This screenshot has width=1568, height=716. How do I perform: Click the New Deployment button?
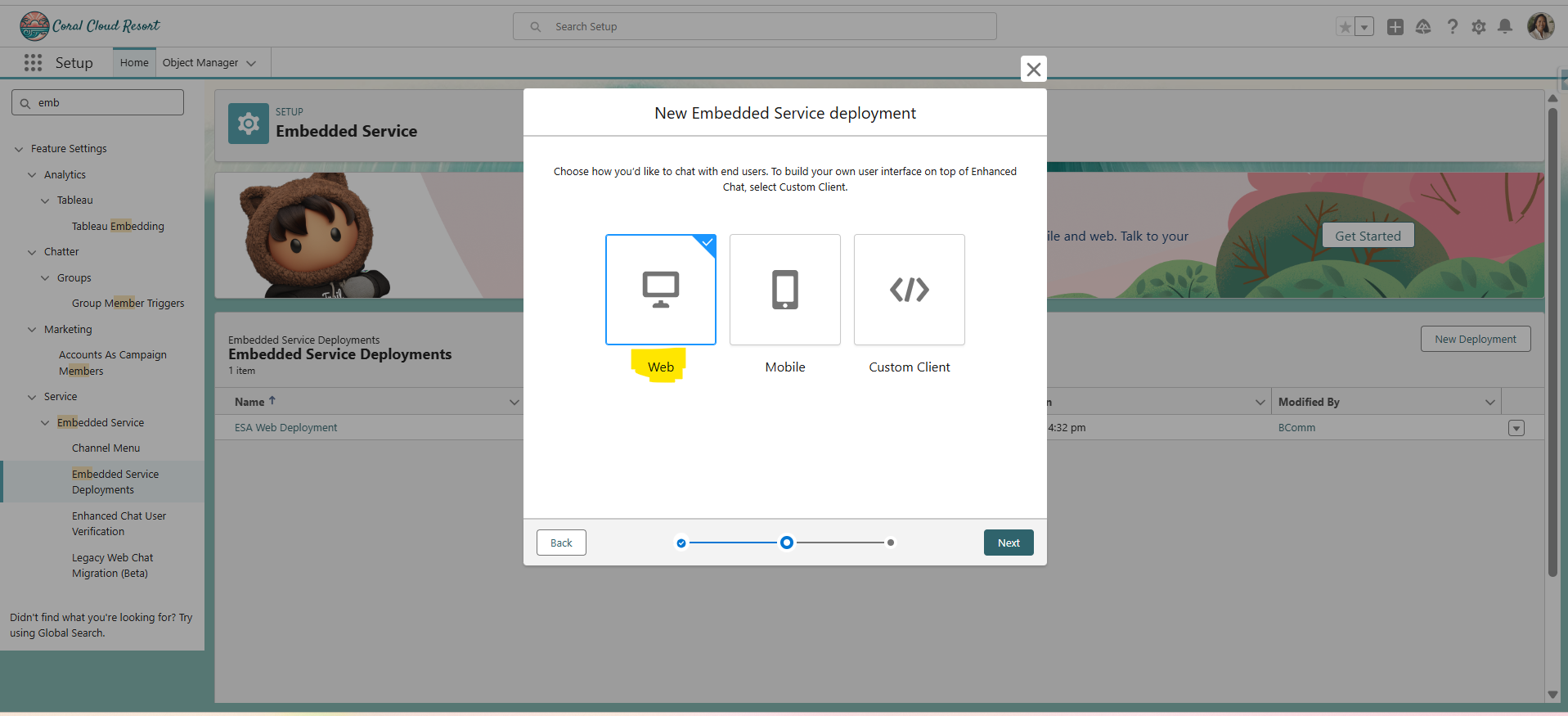[x=1476, y=339]
